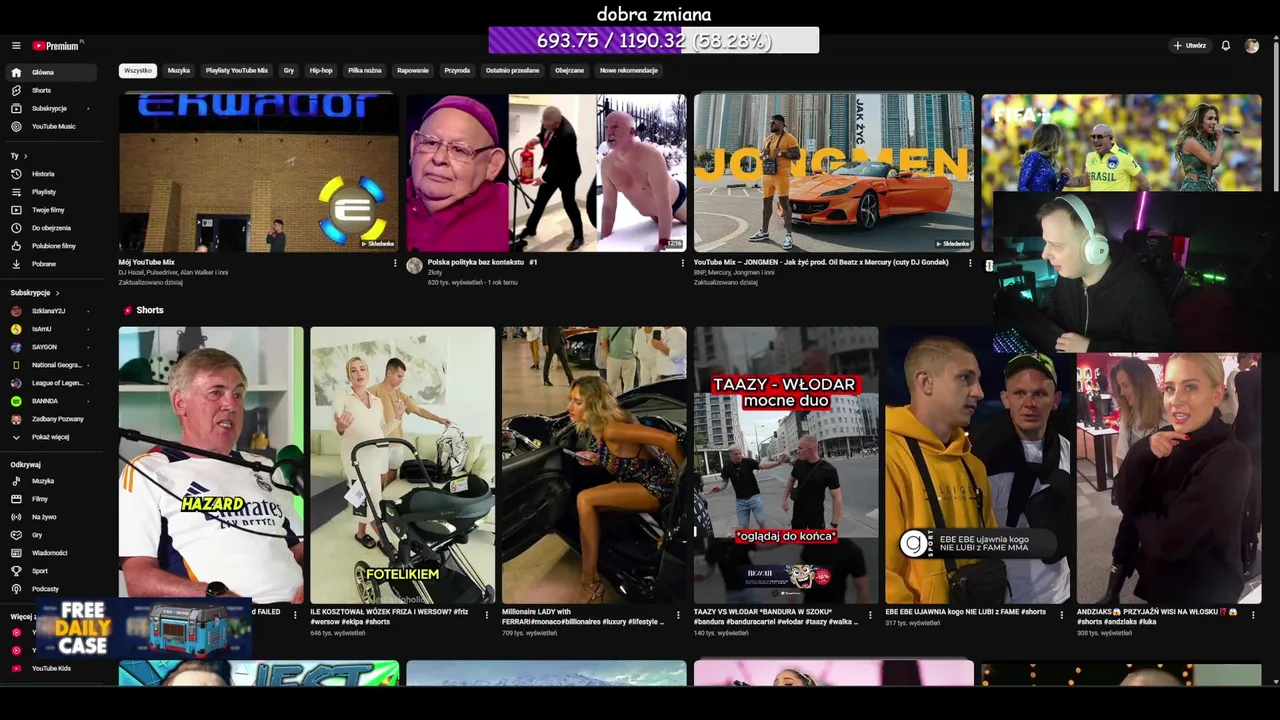Click the YouTube Premium logo
1280x720 pixels.
pyautogui.click(x=56, y=46)
